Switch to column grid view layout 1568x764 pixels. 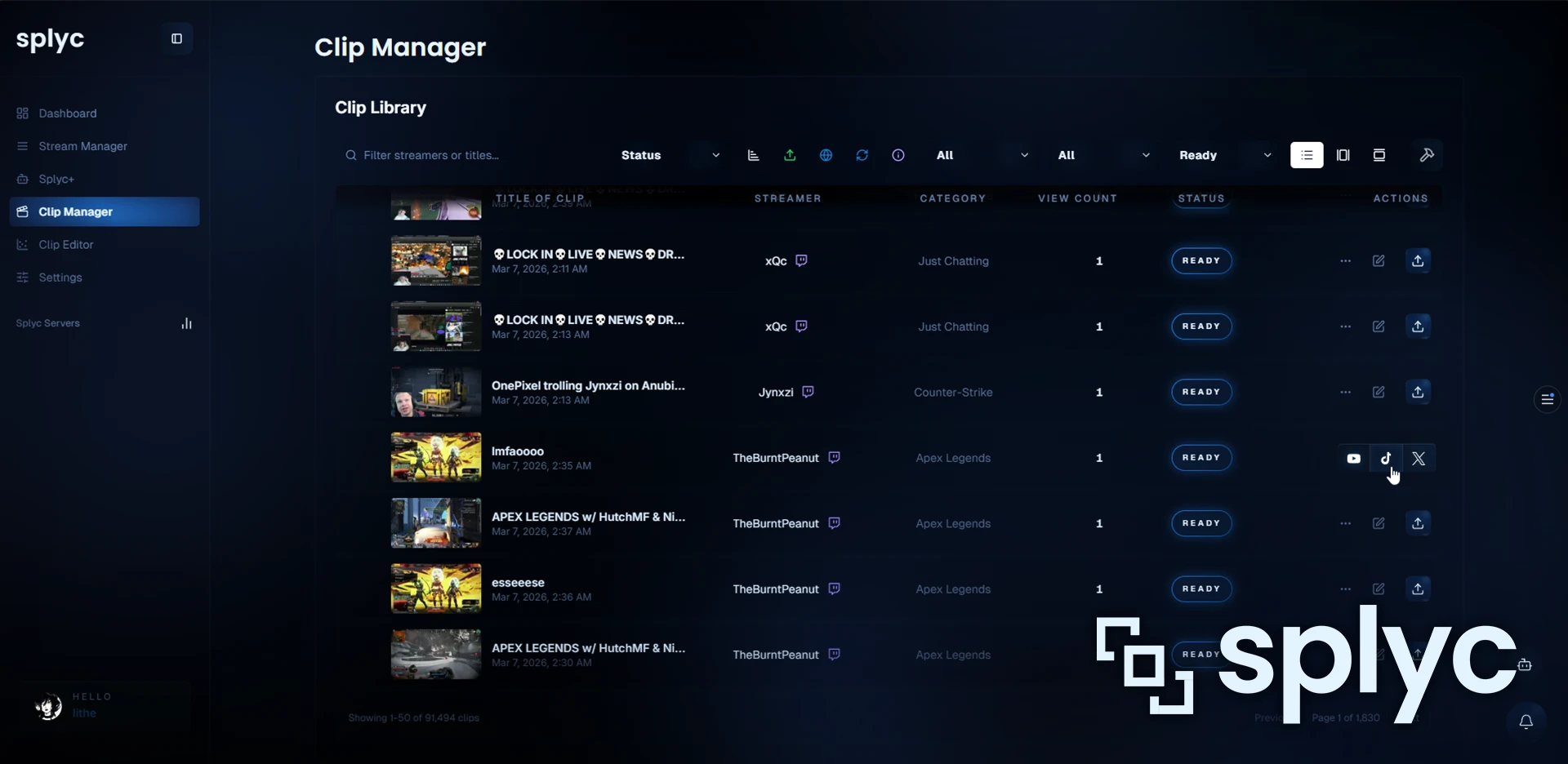click(1343, 155)
